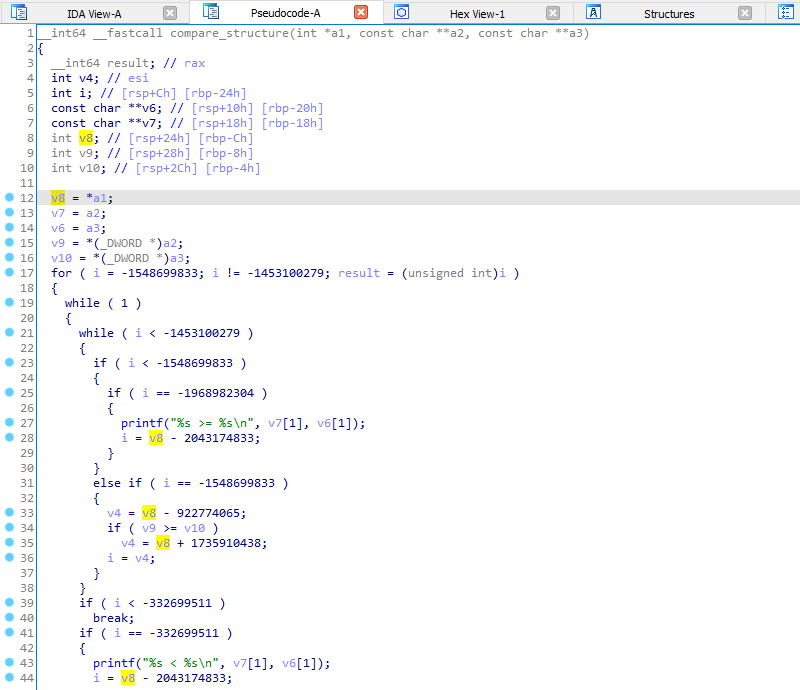Toggle breakpoint dot on line 12

[9, 198]
